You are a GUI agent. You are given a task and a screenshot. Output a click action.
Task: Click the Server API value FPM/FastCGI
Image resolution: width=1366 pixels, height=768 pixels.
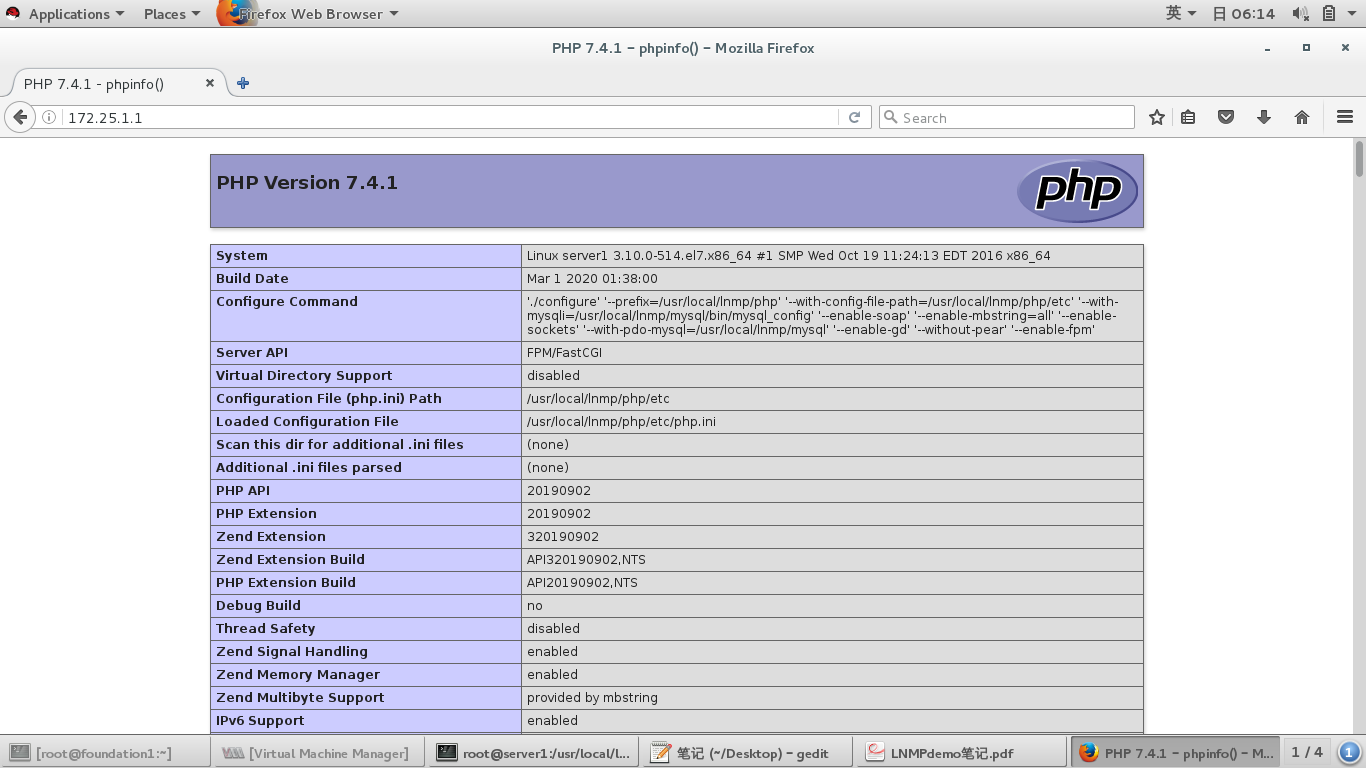tap(564, 353)
